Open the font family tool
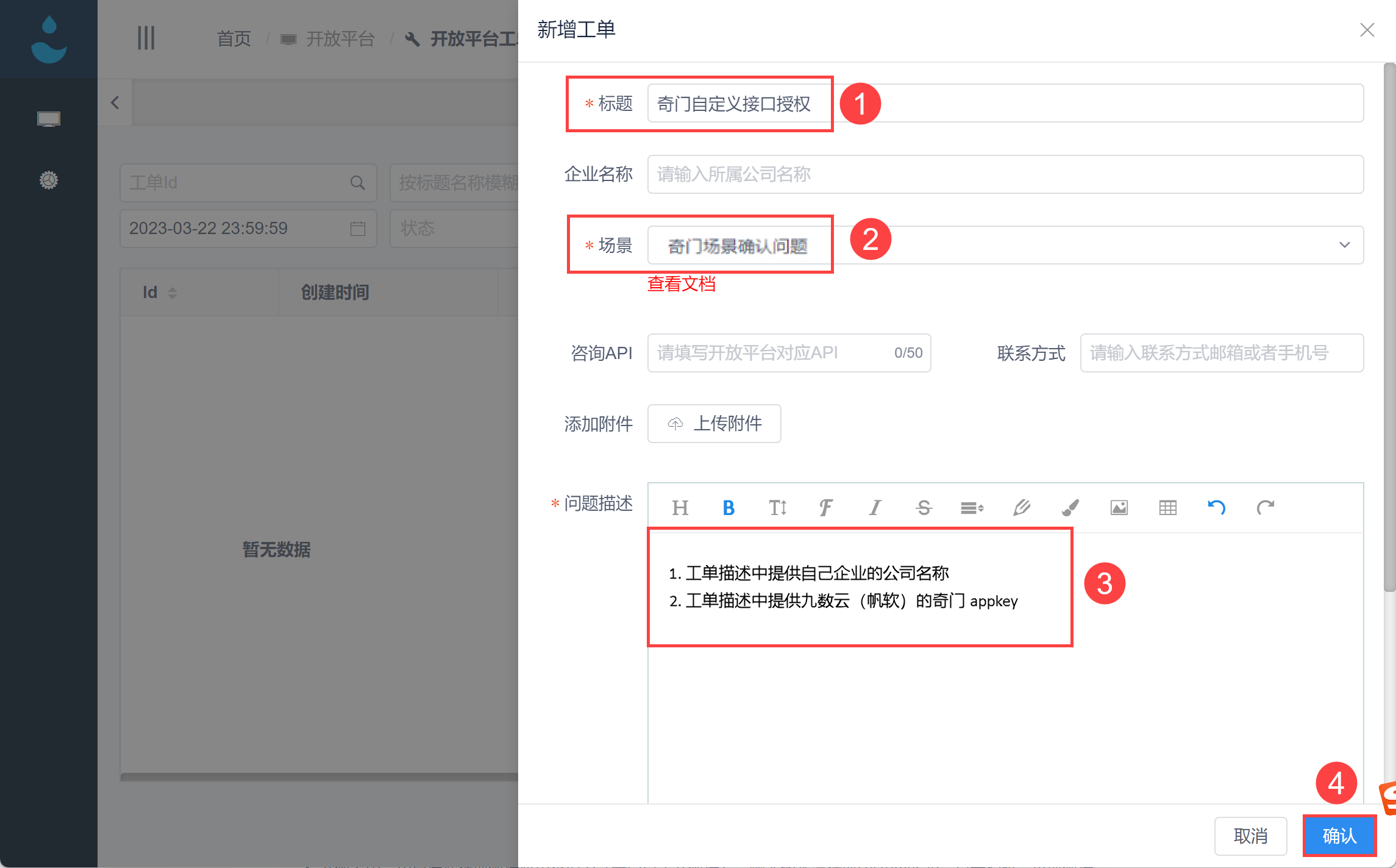Viewport: 1396px width, 868px height. tap(826, 507)
